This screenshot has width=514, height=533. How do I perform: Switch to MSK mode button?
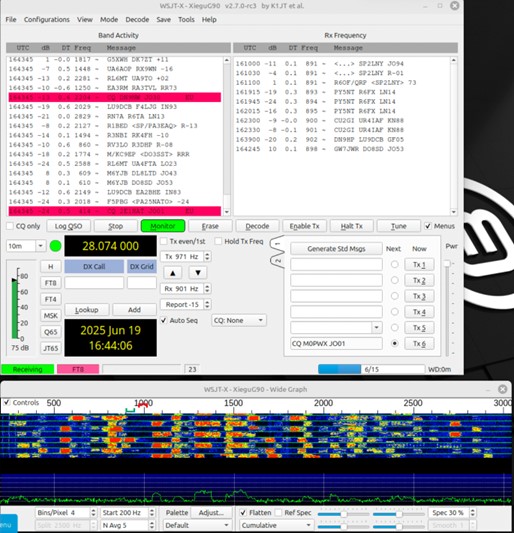[51, 315]
